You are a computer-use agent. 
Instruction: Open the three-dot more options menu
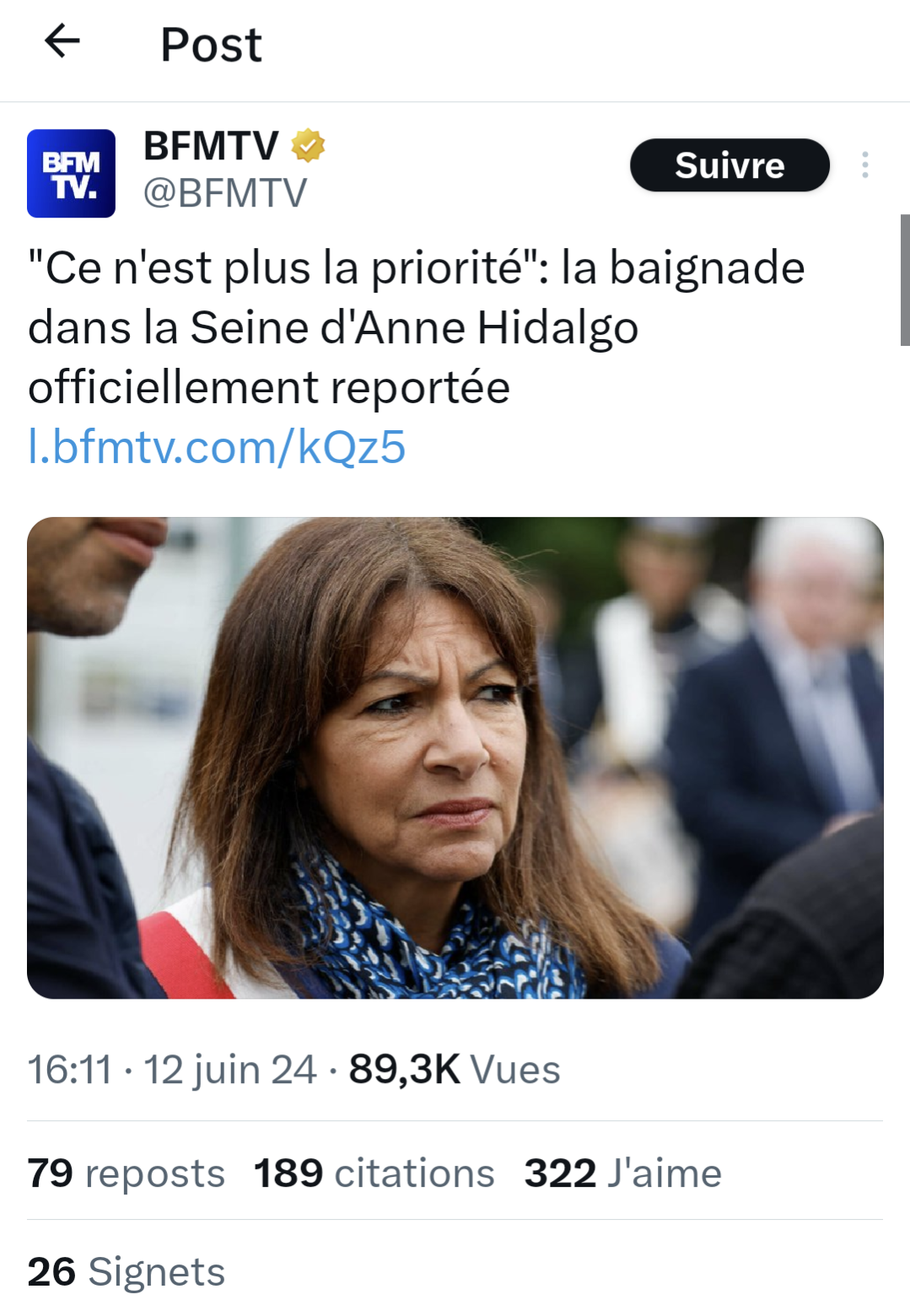click(864, 164)
